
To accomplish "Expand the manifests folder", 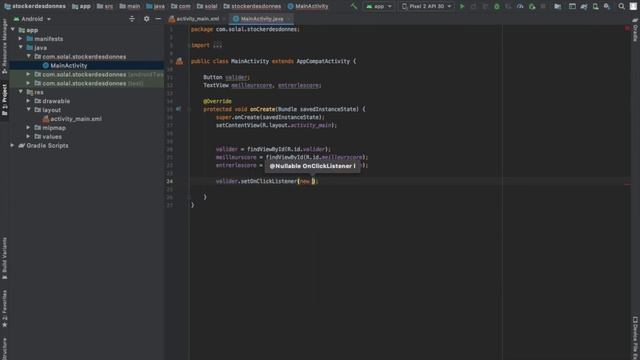I will [20, 39].
